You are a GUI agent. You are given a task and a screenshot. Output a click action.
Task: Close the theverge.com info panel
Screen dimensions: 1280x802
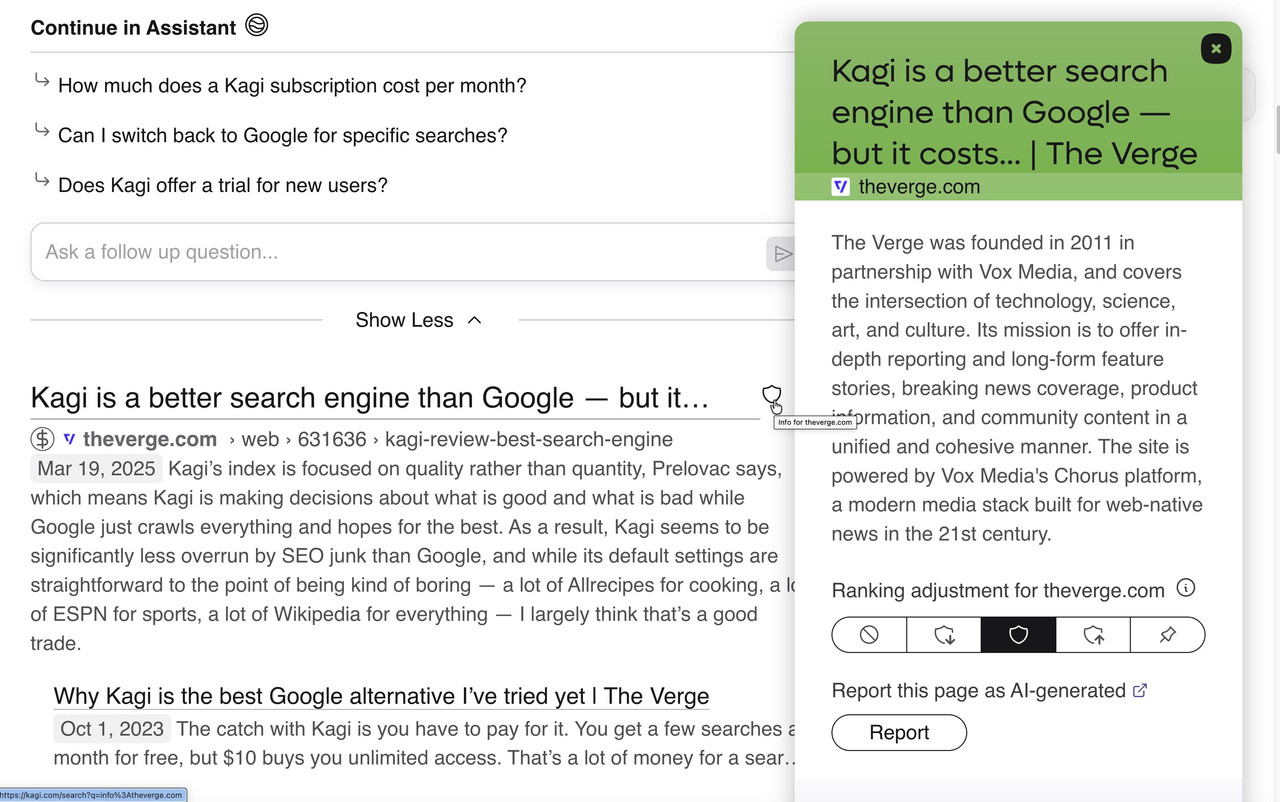[x=1216, y=48]
